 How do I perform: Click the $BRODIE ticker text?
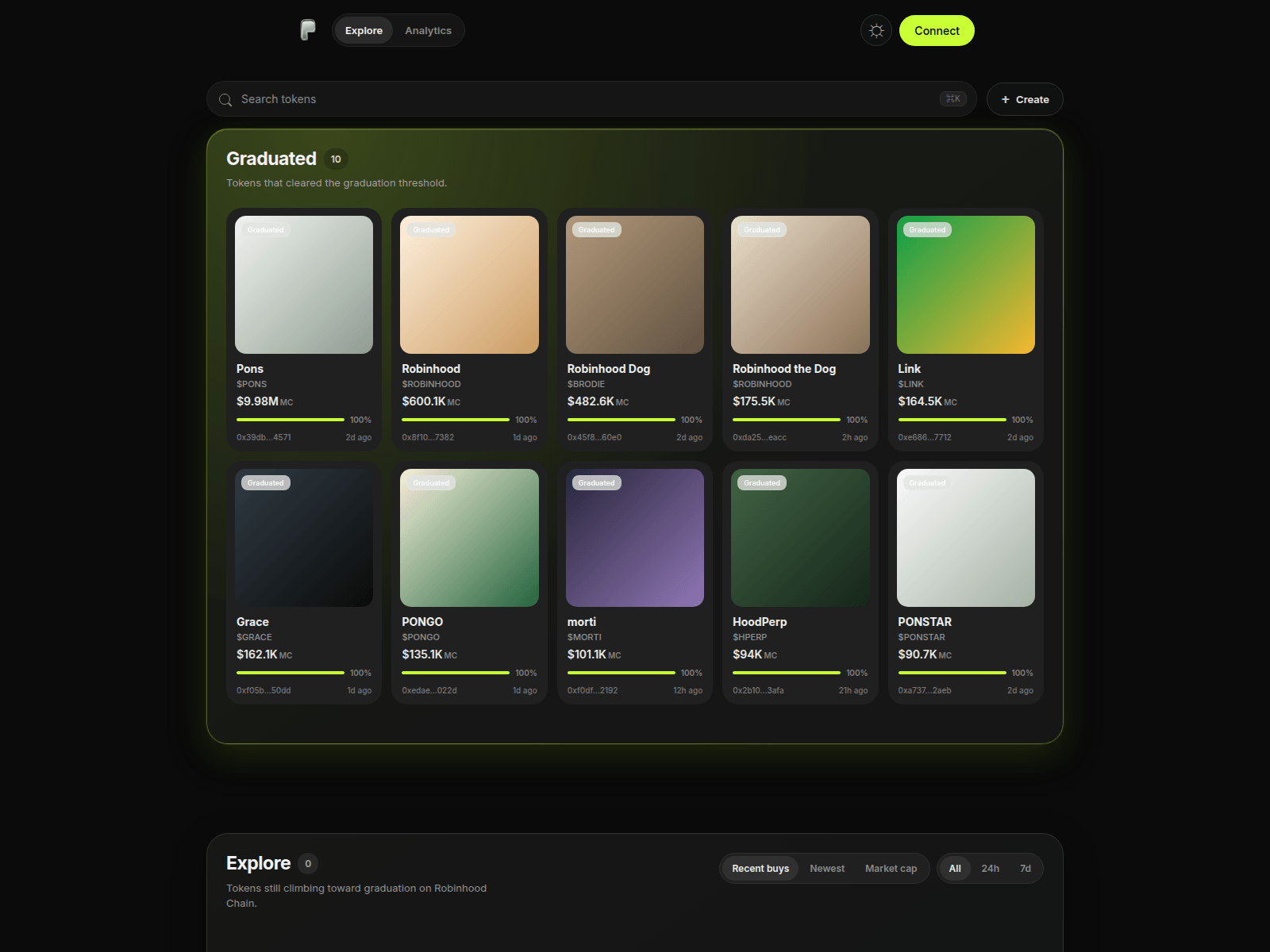[x=586, y=384]
